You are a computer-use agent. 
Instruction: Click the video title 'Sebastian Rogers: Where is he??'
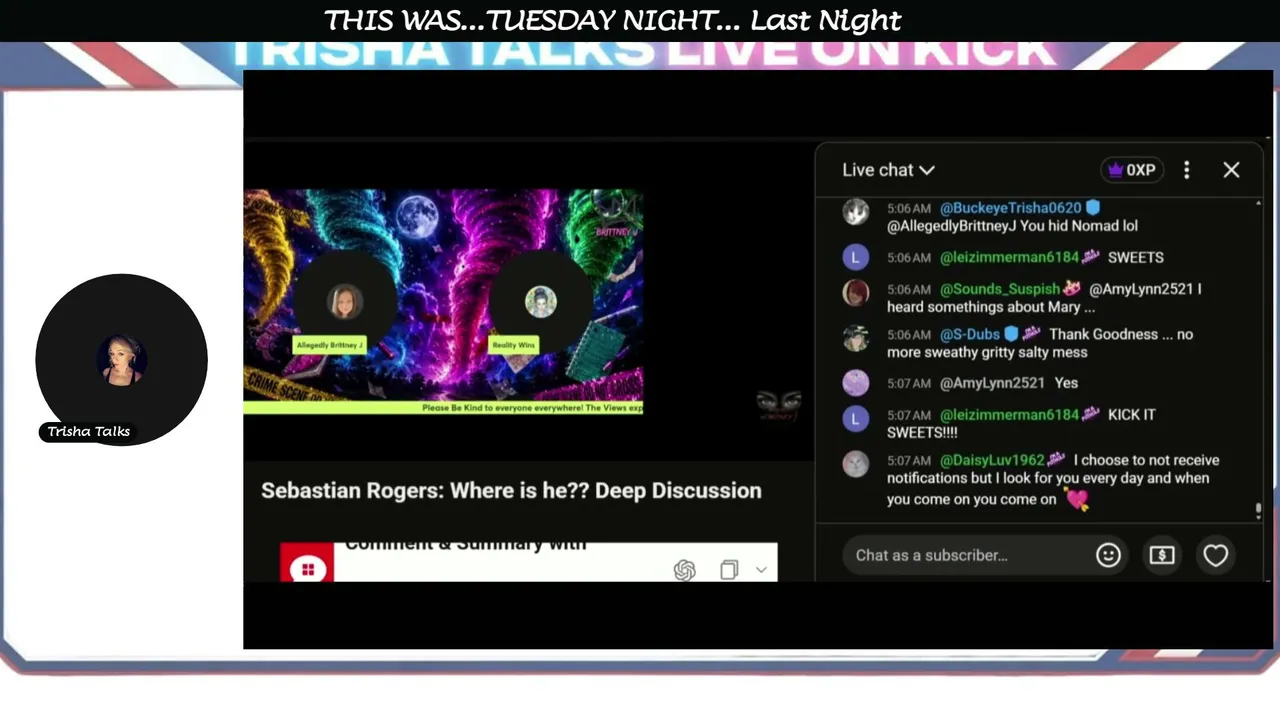click(511, 490)
